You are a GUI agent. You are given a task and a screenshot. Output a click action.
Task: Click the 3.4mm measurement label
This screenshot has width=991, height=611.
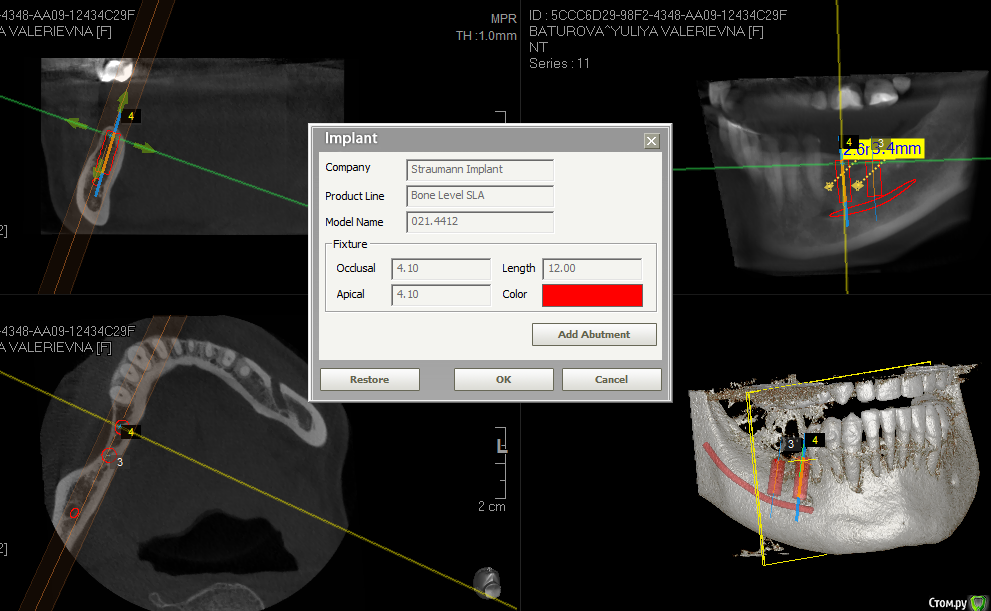tap(895, 149)
